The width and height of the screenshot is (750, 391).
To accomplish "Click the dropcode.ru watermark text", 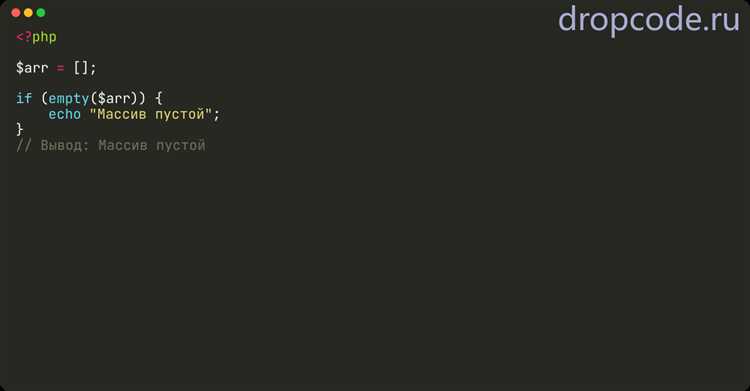I will [649, 21].
